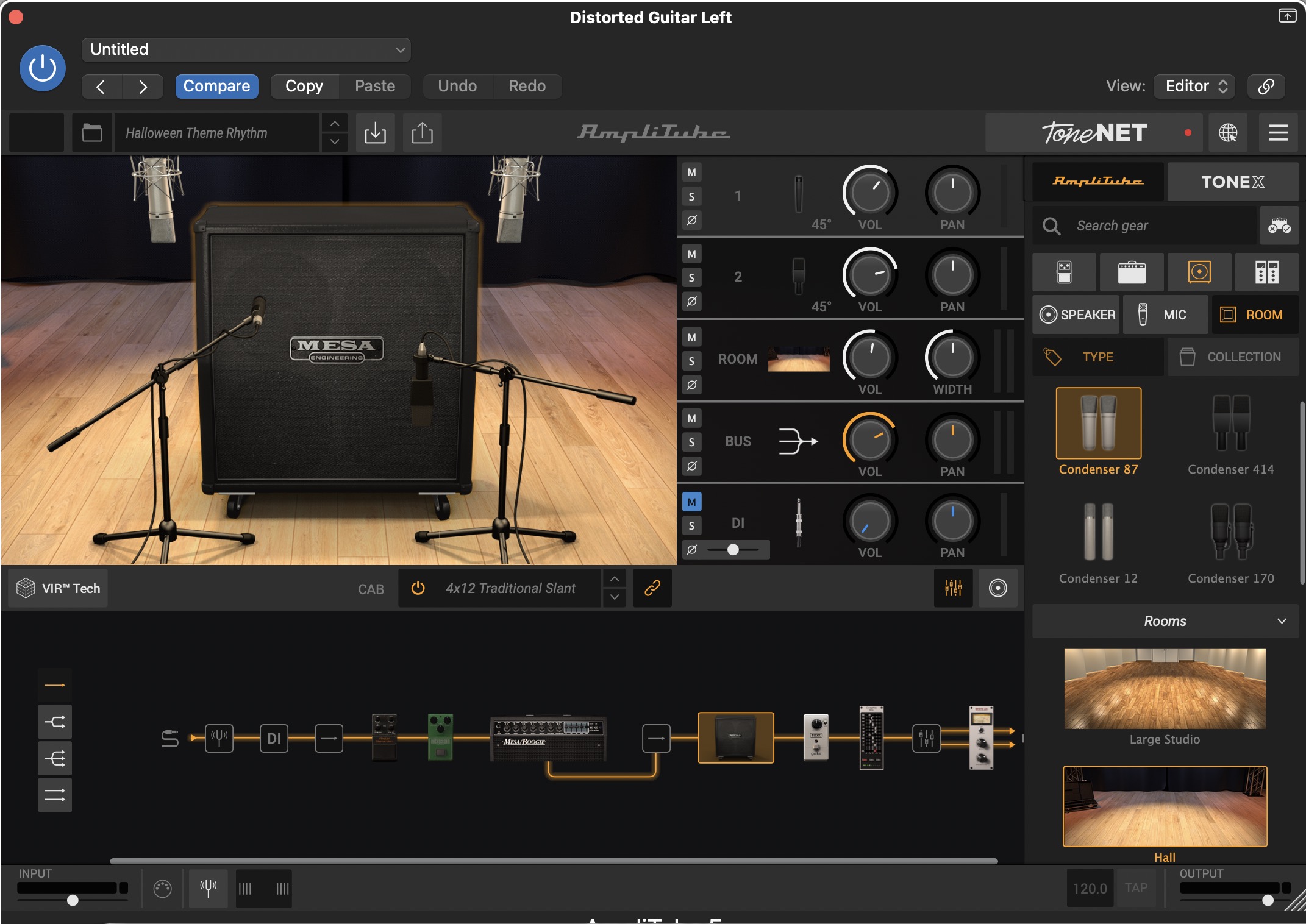Click the hamburger menu icon

1278,132
